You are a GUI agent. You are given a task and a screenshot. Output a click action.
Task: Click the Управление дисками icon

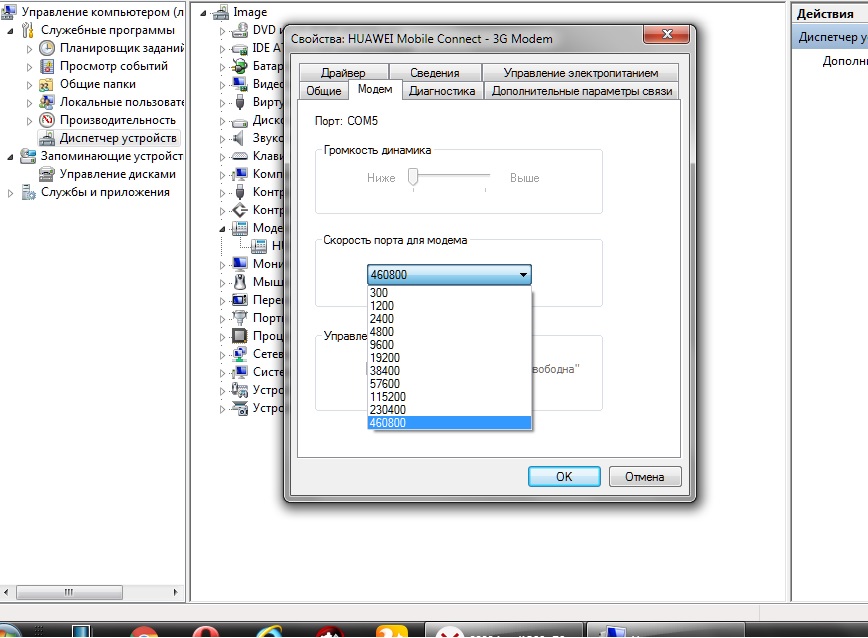click(x=47, y=174)
